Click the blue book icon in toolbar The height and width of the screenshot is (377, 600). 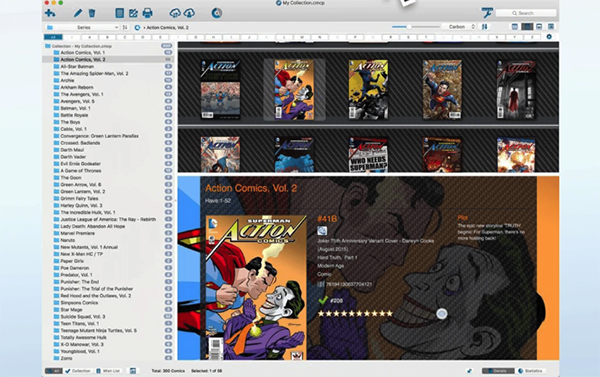tap(119, 13)
